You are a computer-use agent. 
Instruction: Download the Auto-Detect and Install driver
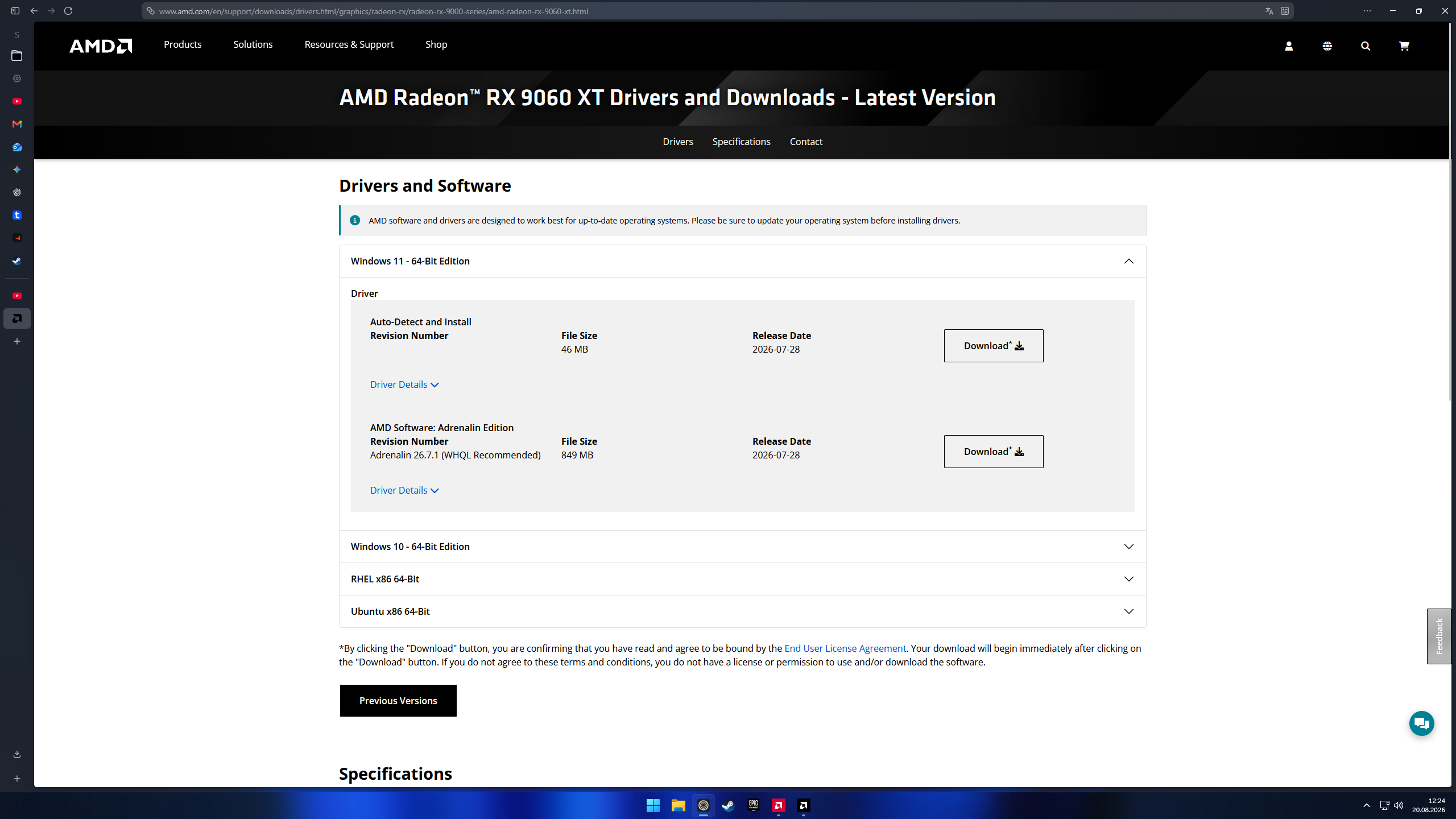tap(994, 346)
